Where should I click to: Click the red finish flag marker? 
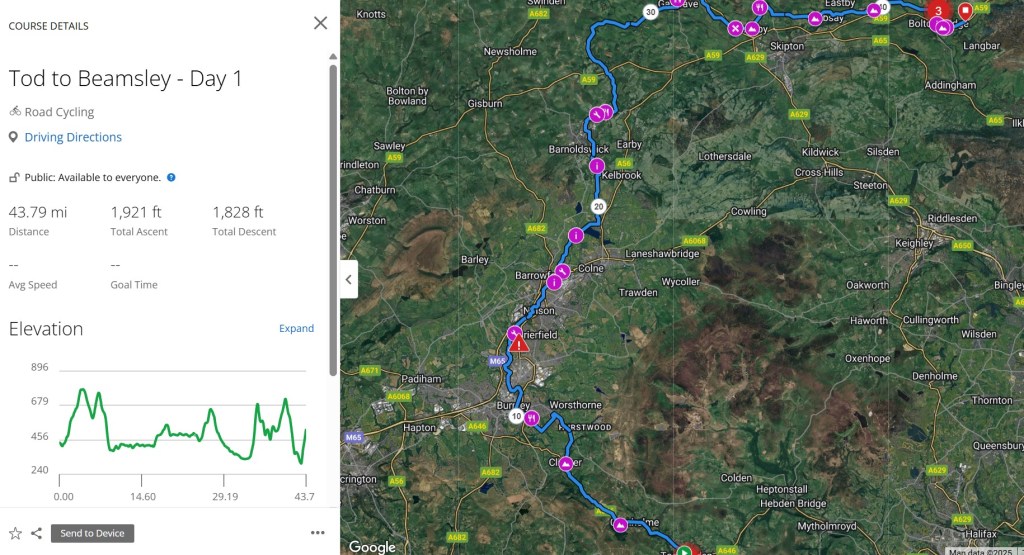tap(964, 12)
